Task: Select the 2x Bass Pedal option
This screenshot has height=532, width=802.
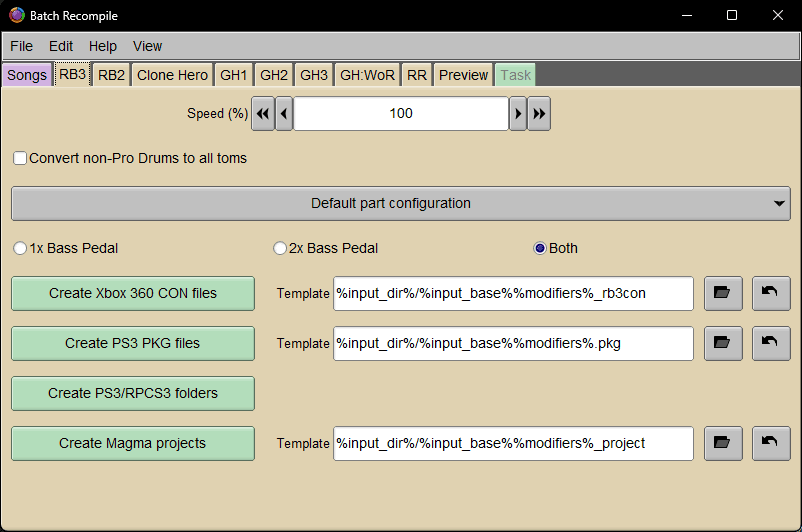Action: click(280, 248)
